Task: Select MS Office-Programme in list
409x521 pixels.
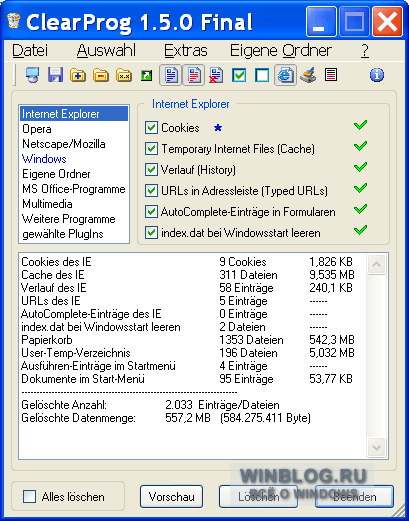Action: (74, 189)
